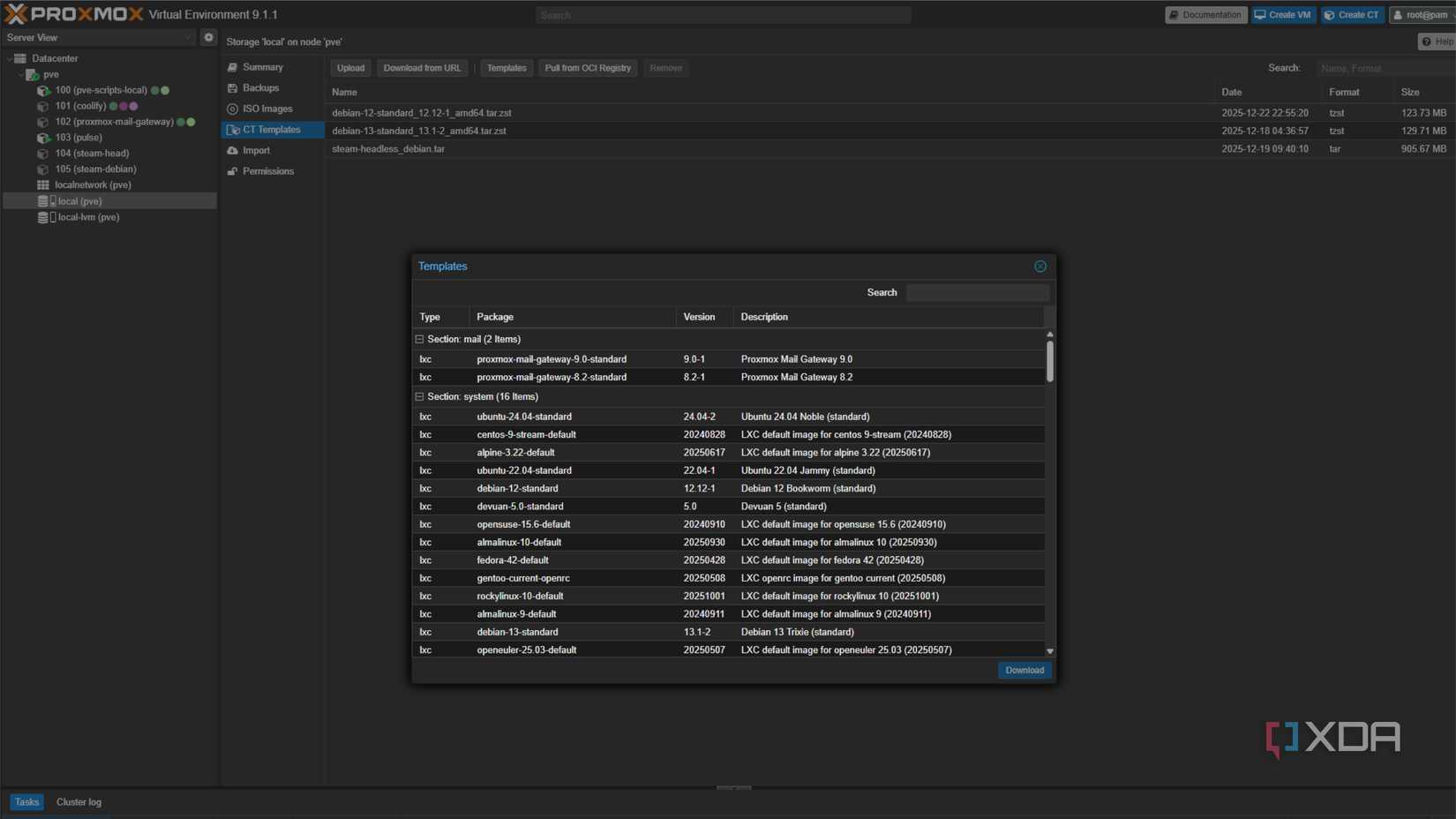Screen dimensions: 1456x819
Task: Open the Server View dropdown
Action: pos(187,38)
